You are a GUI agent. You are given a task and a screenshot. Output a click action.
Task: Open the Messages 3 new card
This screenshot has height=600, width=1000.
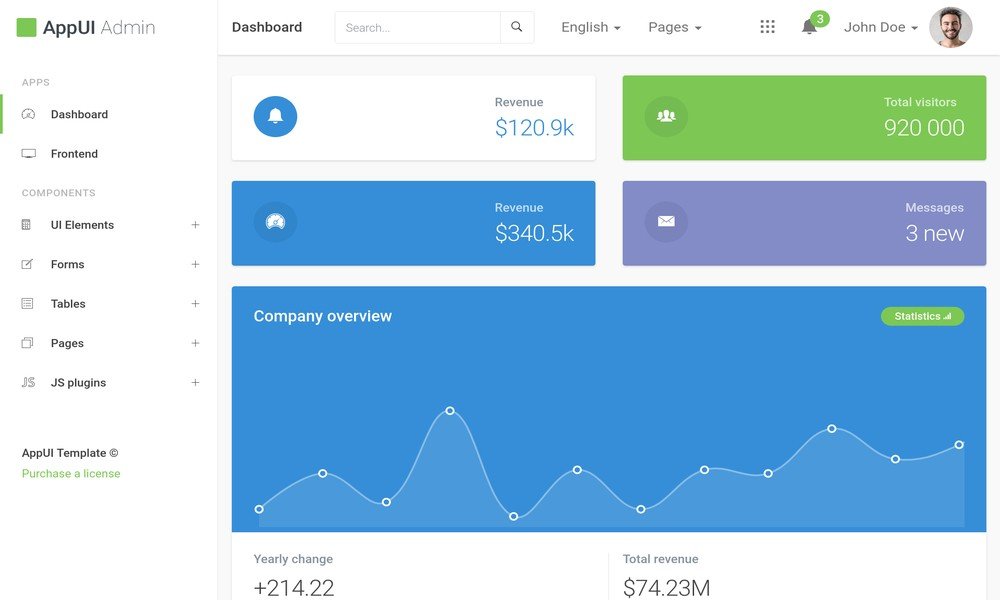click(804, 223)
